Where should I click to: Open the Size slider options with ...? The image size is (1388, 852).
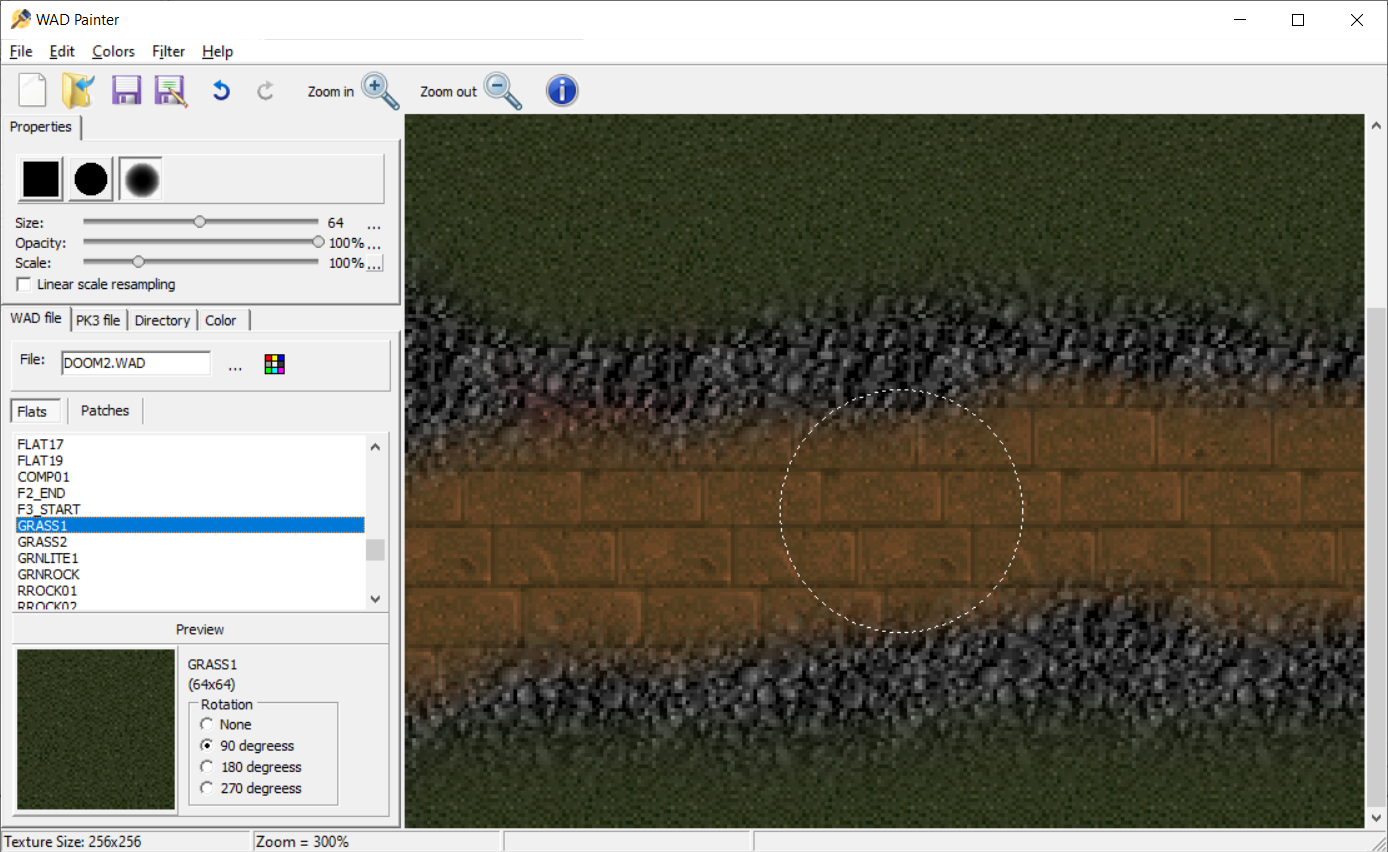pos(373,227)
